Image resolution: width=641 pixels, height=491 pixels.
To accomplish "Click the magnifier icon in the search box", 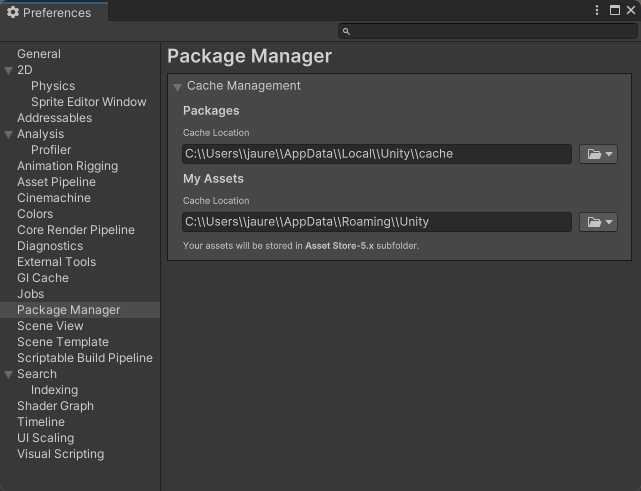I will (x=346, y=32).
